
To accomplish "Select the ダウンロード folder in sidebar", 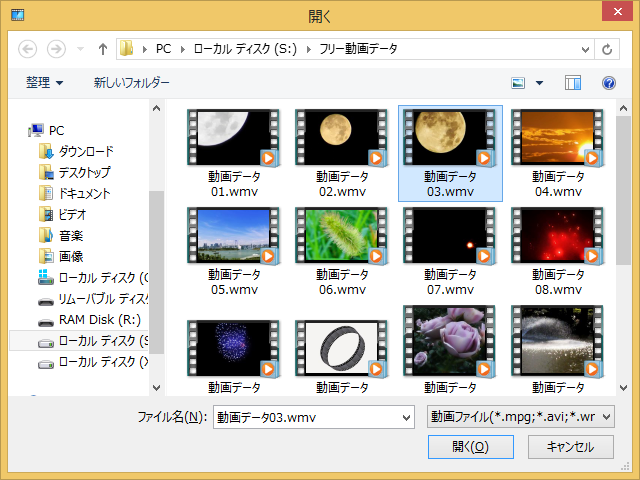I will (x=85, y=151).
